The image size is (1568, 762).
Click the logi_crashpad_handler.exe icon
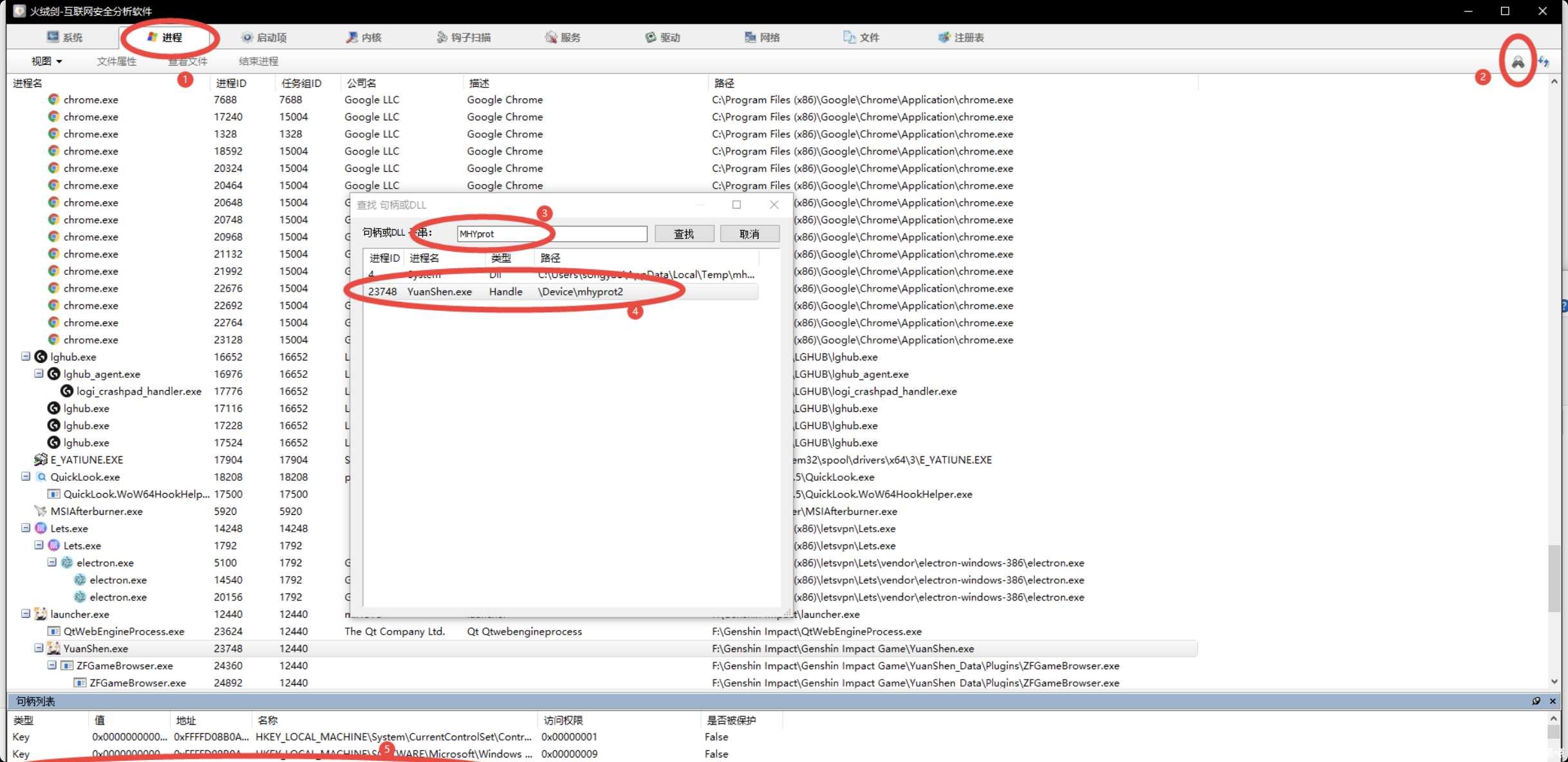point(66,391)
